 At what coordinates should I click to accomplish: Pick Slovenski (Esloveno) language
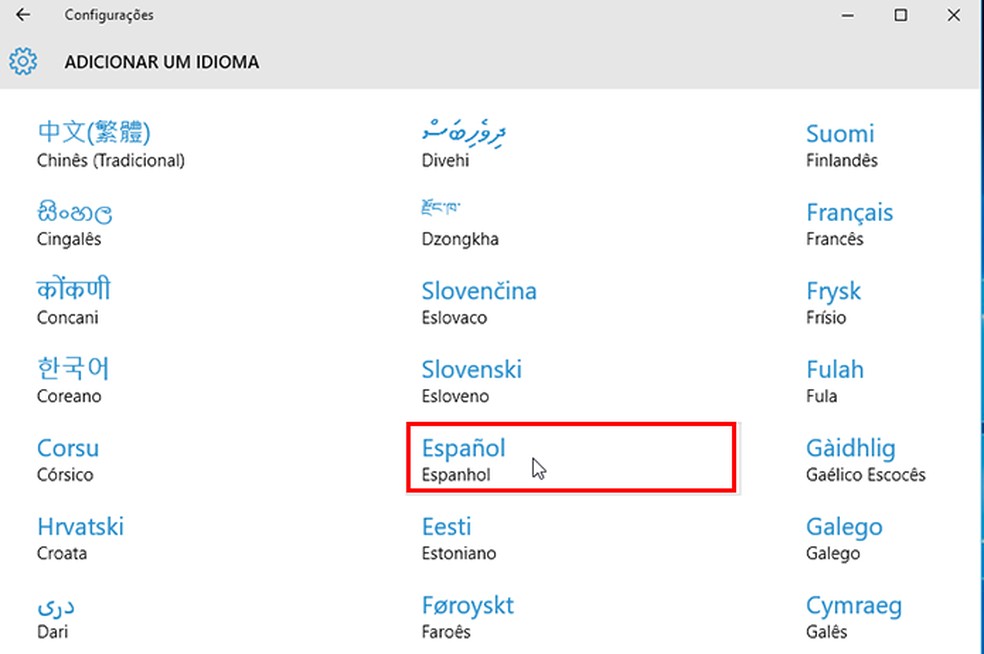[472, 380]
